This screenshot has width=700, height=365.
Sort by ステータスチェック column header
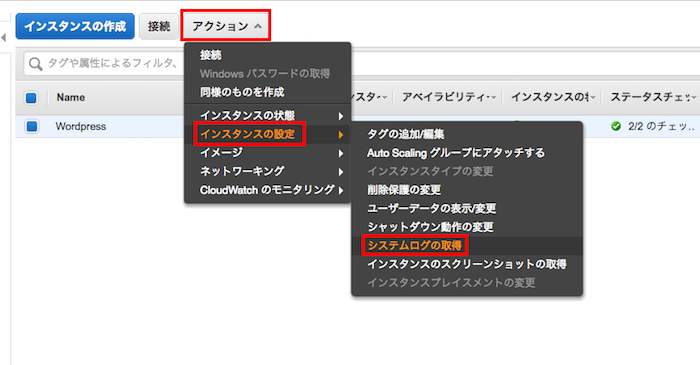(x=653, y=97)
